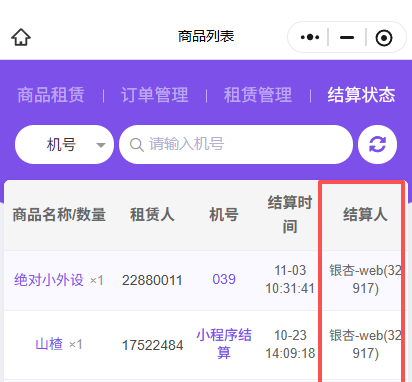This screenshot has width=412, height=382.
Task: Open the 机号 search type dropdown
Action: [64, 144]
